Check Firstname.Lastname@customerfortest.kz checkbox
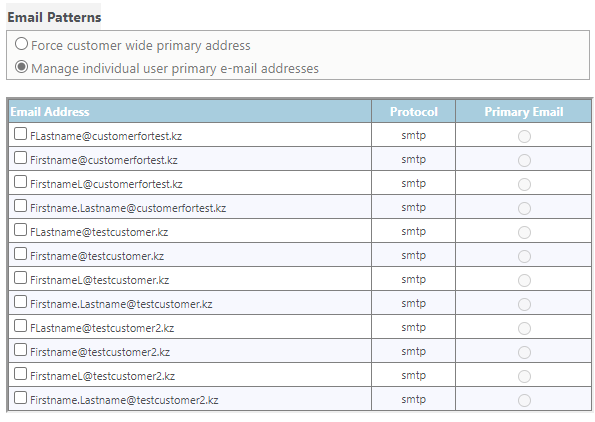The image size is (595, 422). tap(20, 206)
